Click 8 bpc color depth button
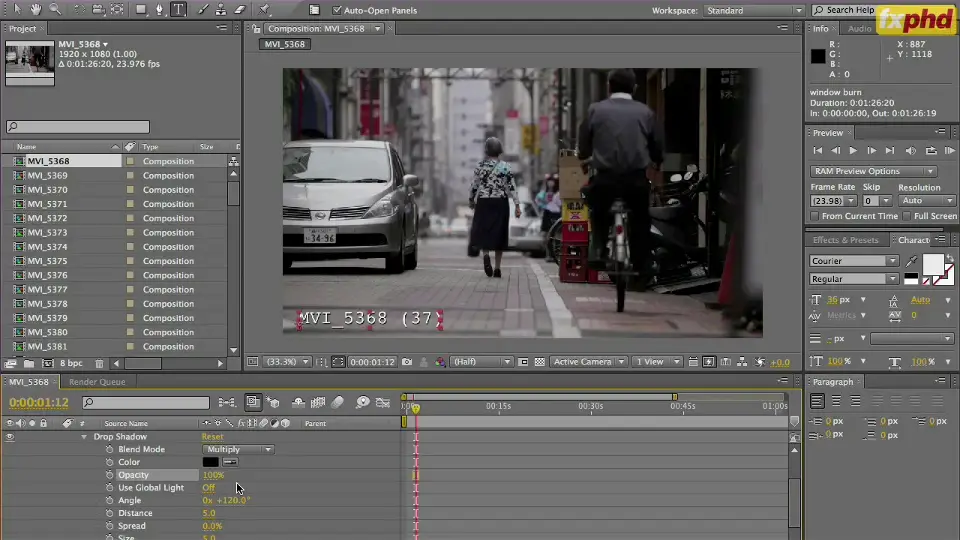 pos(71,363)
